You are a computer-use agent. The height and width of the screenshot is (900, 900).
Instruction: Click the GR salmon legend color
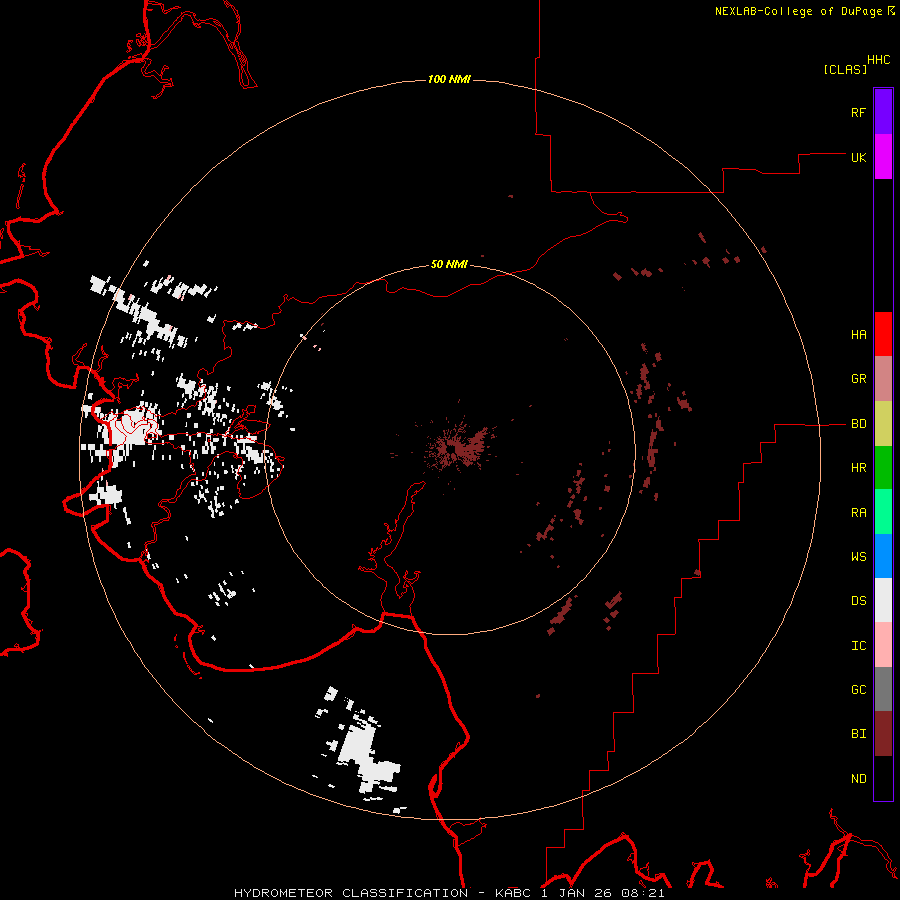(x=883, y=379)
